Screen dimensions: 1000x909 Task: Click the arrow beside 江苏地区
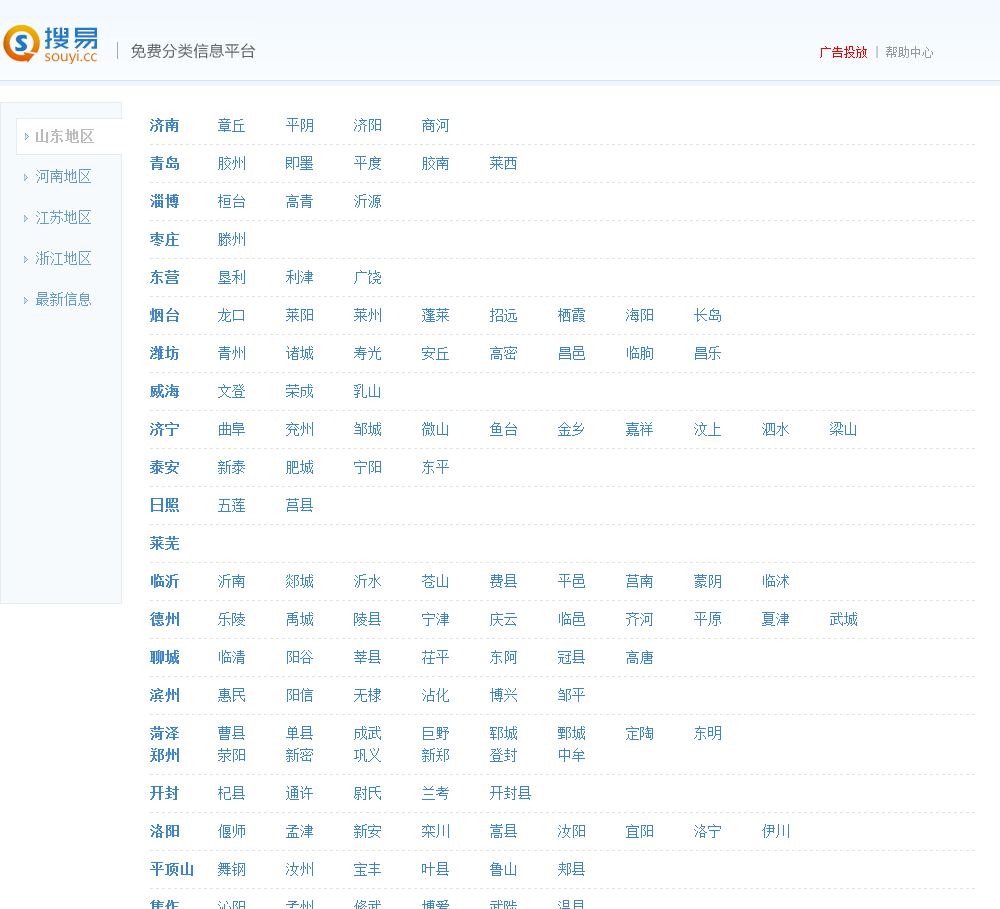click(26, 218)
